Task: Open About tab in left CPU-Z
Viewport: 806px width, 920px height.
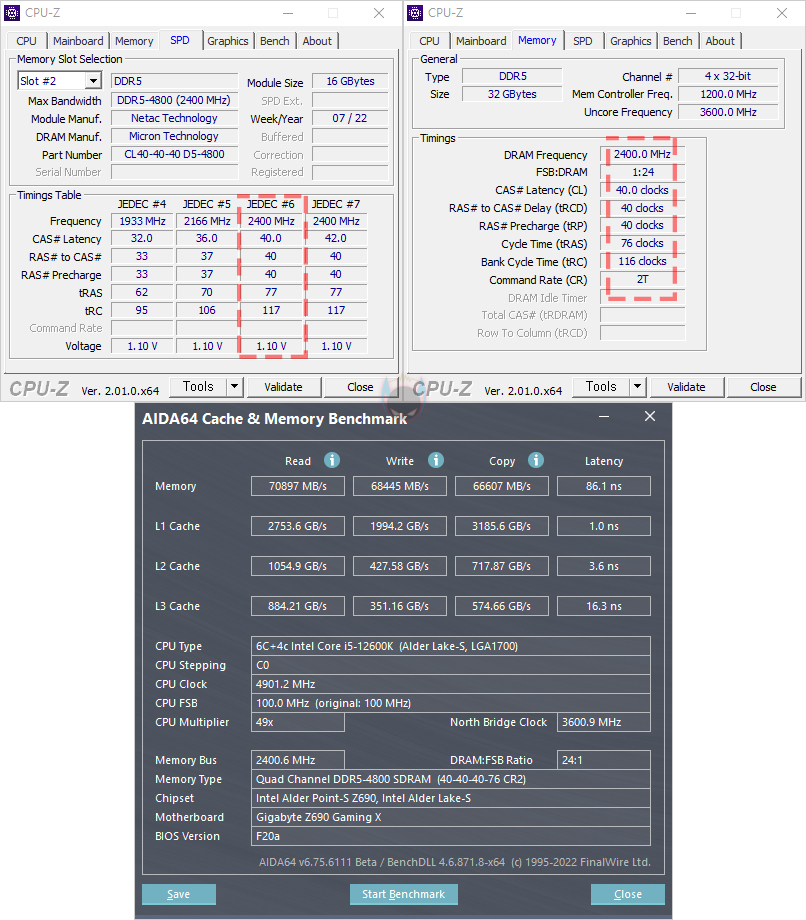Action: tap(317, 41)
